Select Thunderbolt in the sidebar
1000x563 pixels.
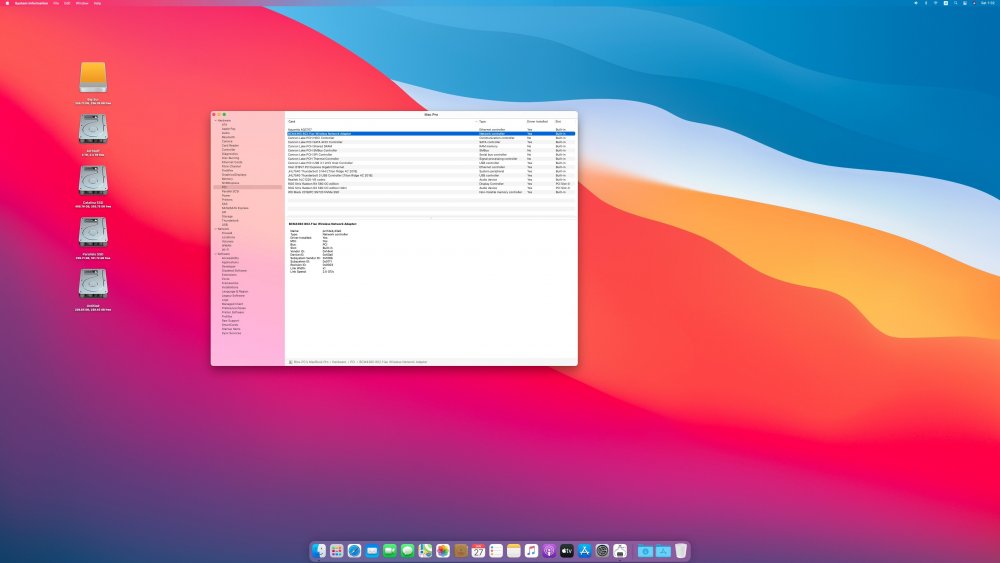tap(230, 221)
